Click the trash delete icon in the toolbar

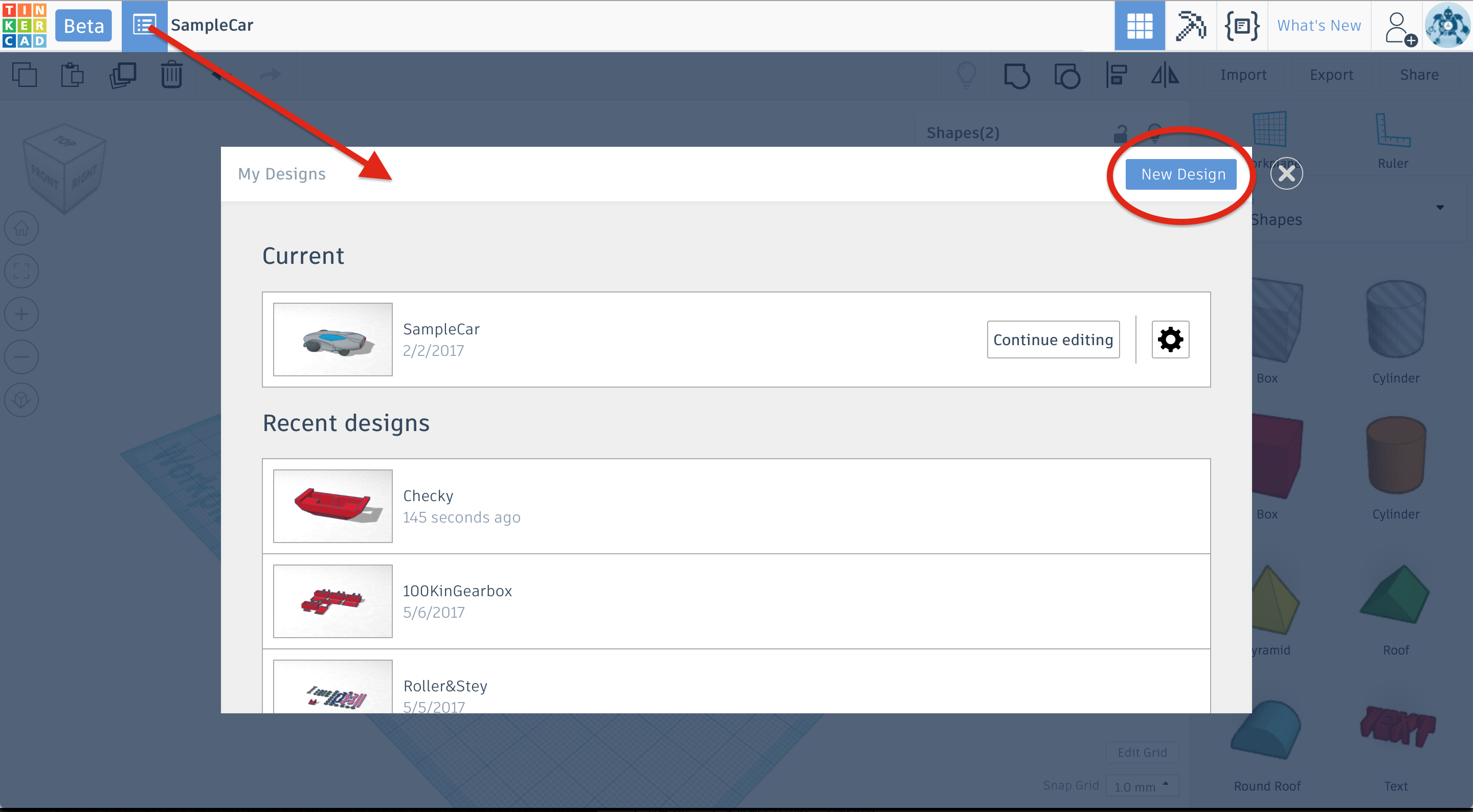coord(171,75)
